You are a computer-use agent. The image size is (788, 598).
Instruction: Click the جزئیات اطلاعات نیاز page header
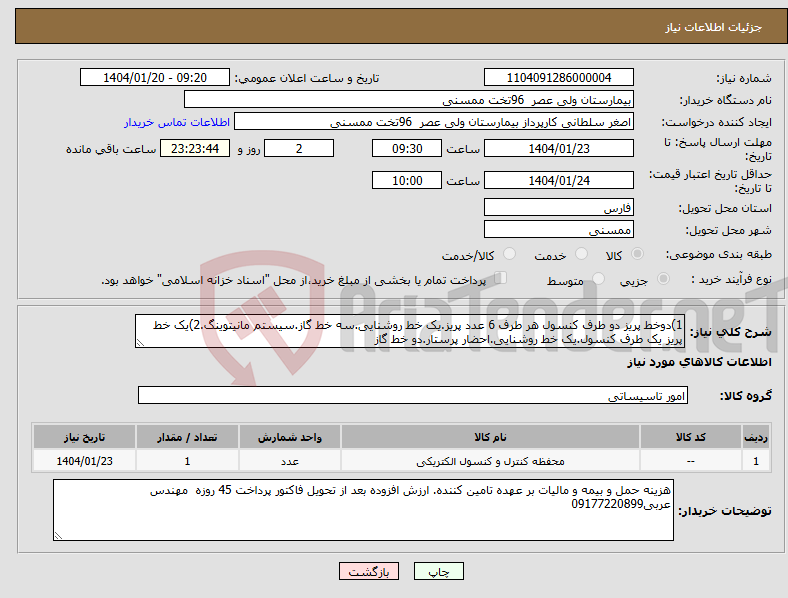tap(714, 27)
